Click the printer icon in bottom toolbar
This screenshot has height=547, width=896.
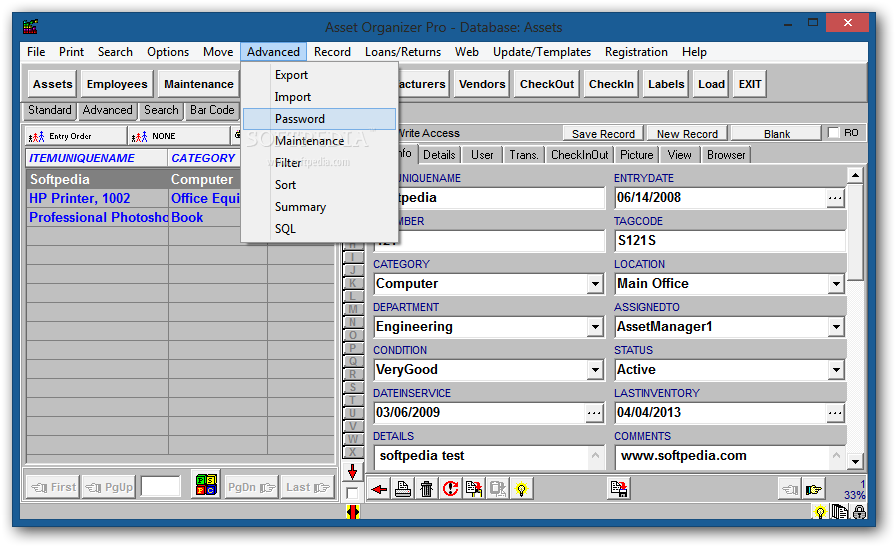pyautogui.click(x=403, y=489)
